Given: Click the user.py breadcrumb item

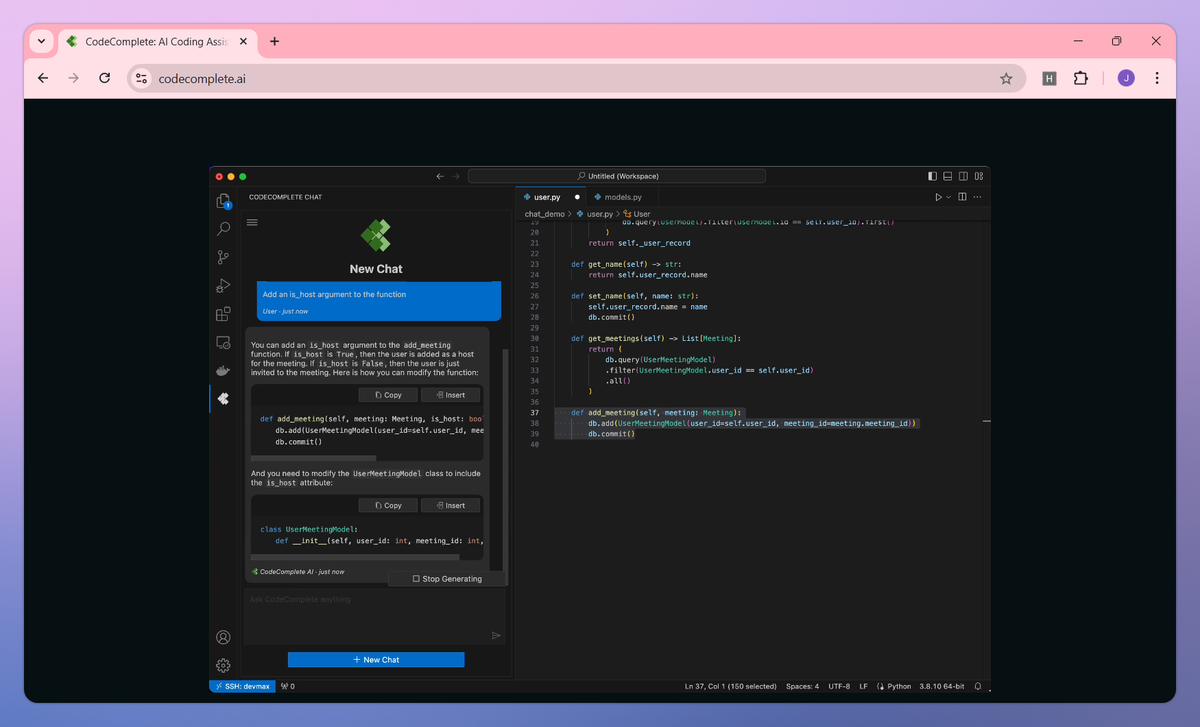Looking at the screenshot, I should tap(594, 214).
